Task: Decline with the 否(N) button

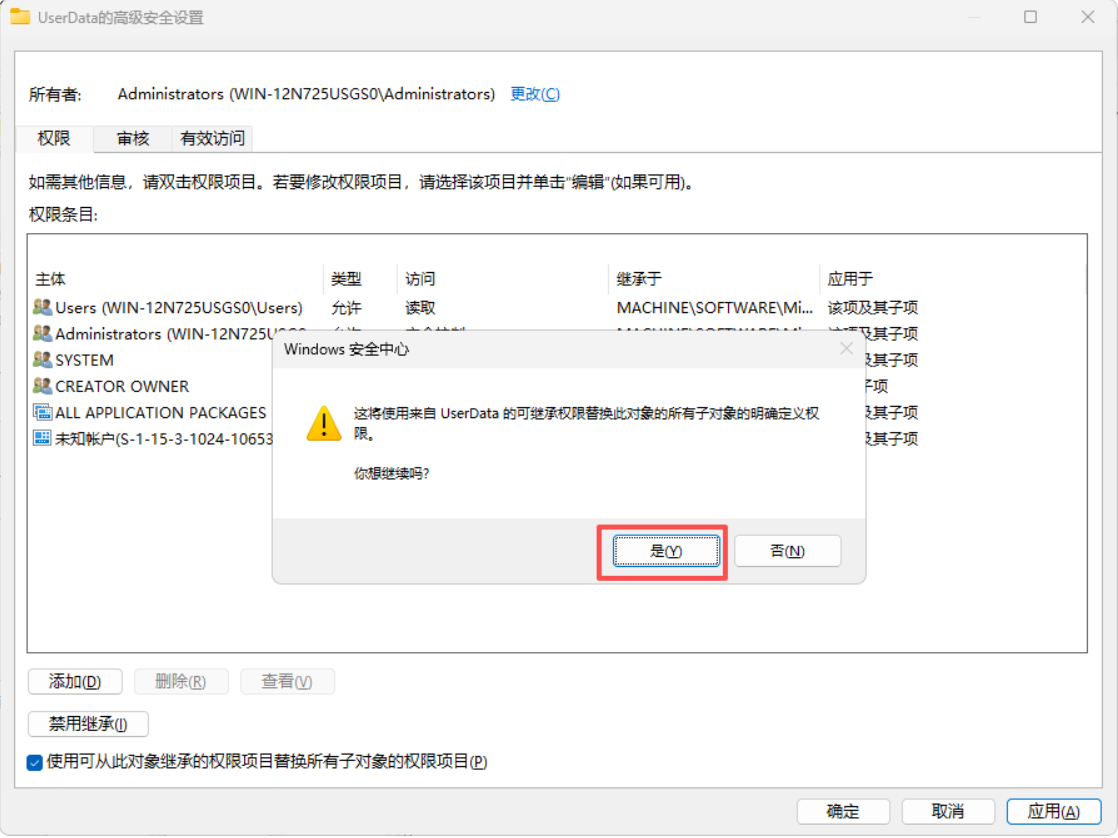Action: point(787,551)
